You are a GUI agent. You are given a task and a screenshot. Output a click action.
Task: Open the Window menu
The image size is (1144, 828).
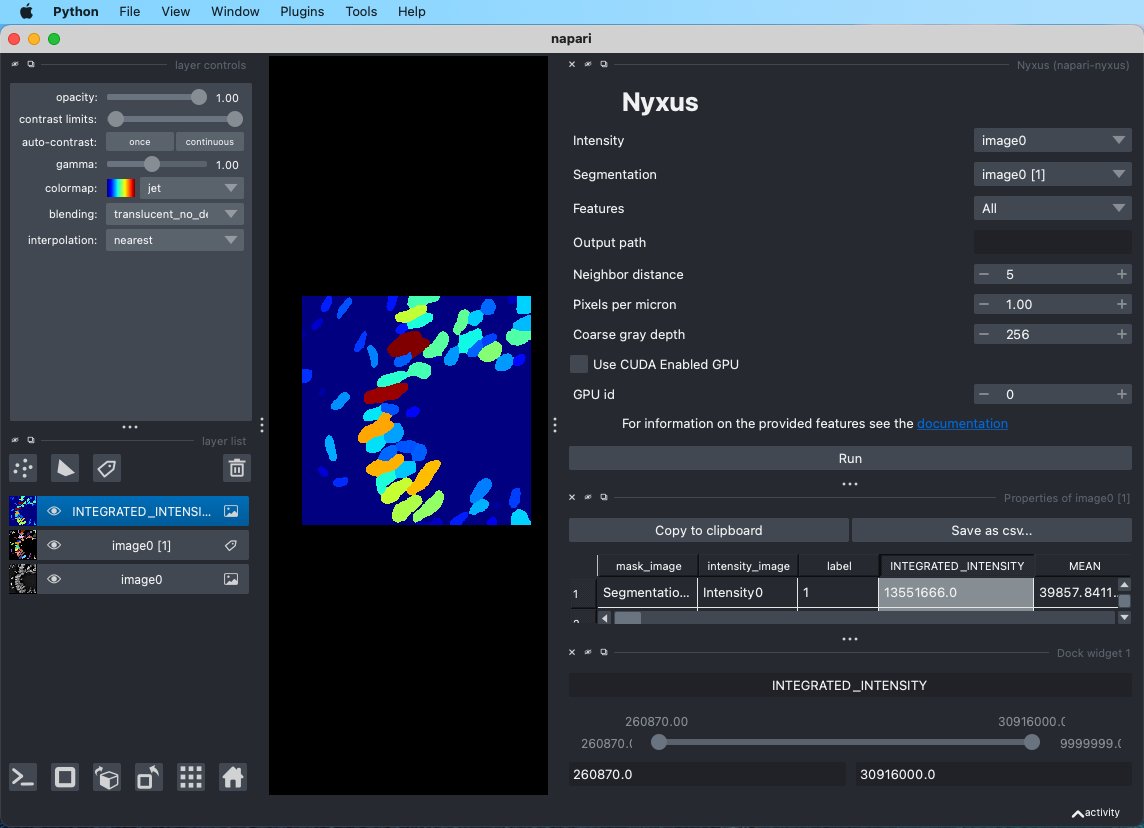pos(235,12)
